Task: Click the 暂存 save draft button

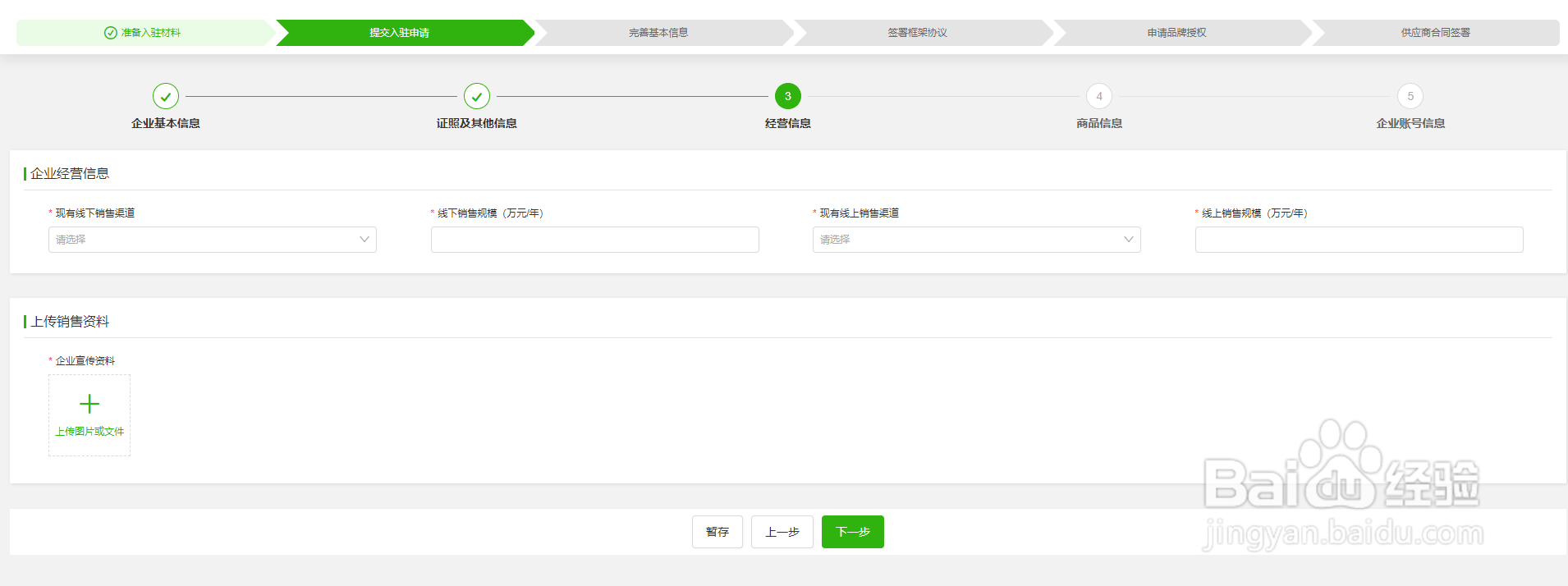Action: (x=718, y=532)
